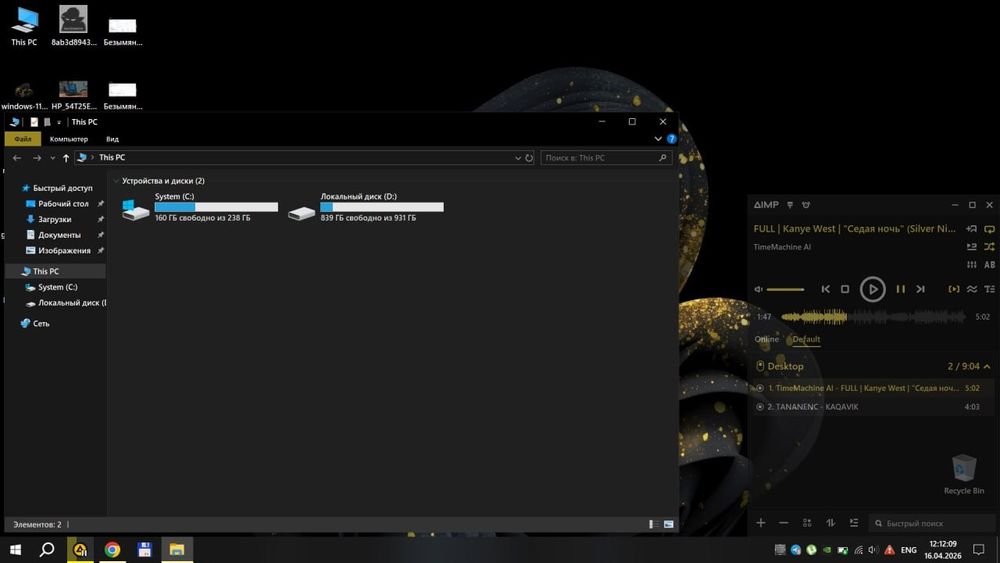The image size is (1000, 563).
Task: Open Chrome from the taskbar
Action: coord(112,550)
